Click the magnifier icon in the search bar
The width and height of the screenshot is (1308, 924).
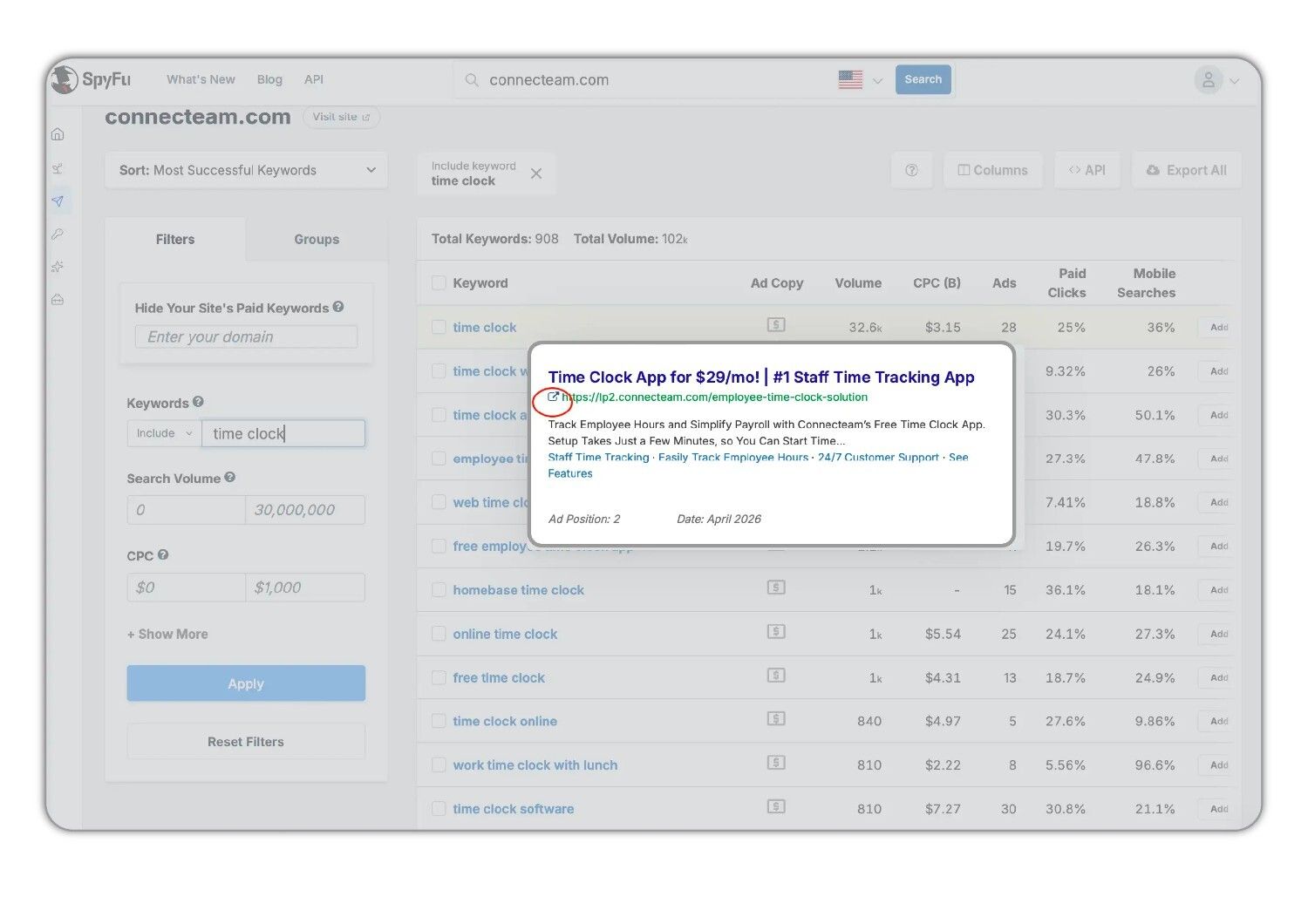(472, 80)
